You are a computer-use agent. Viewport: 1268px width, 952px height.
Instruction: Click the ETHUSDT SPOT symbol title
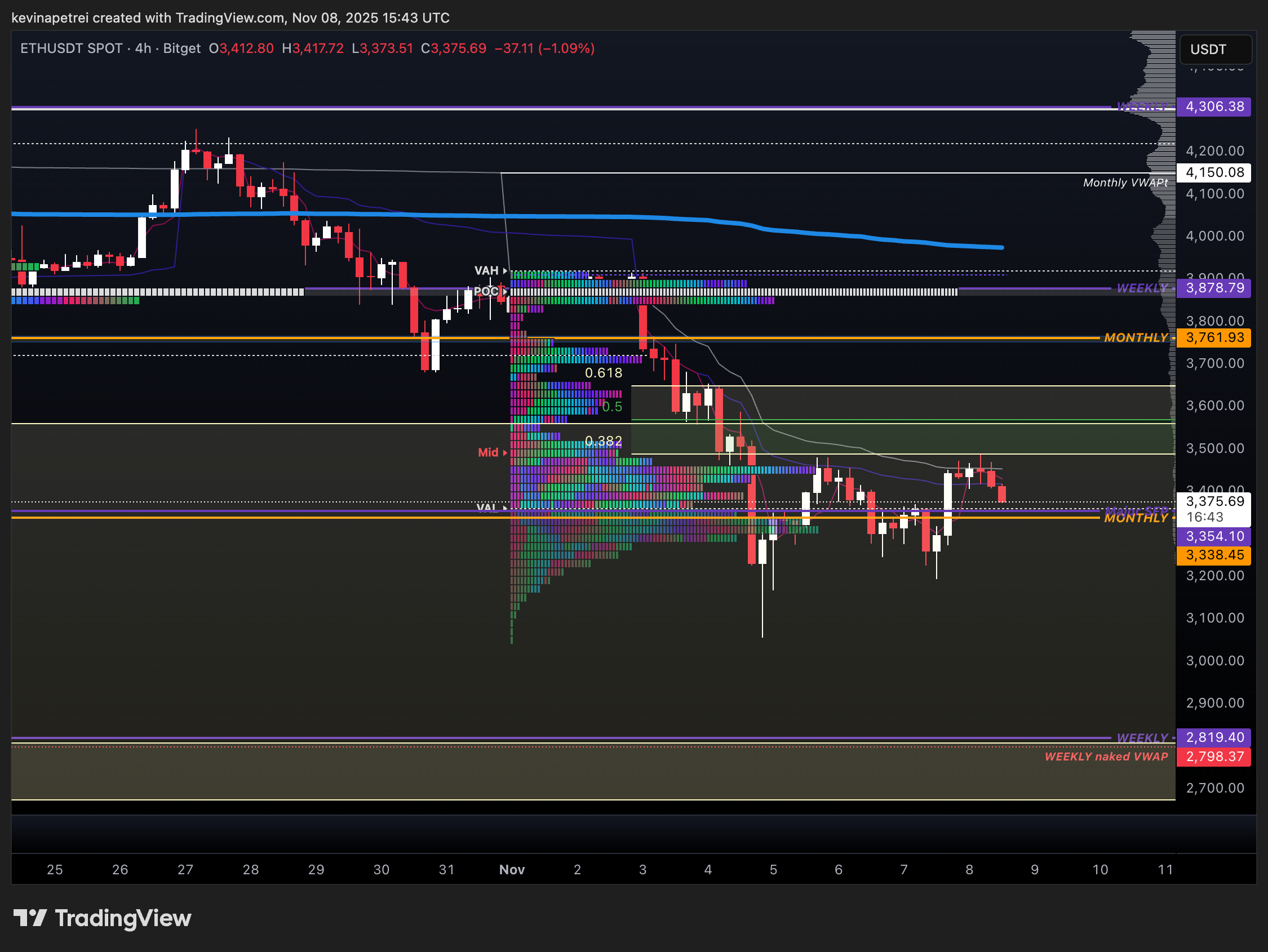pyautogui.click(x=71, y=48)
